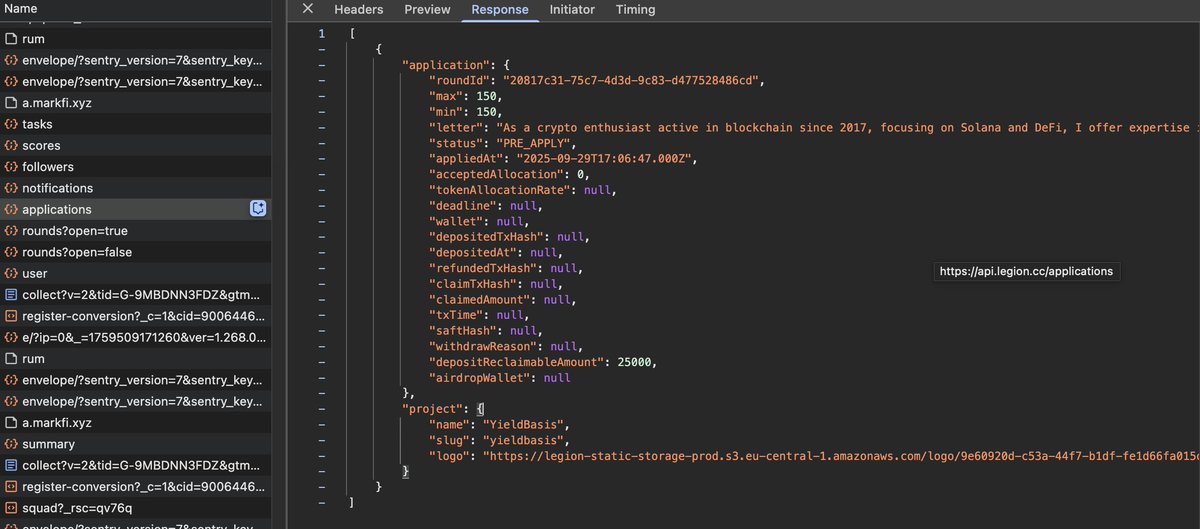This screenshot has width=1200, height=529.
Task: Click the "acceptedAllocation": 0 line
Action: pos(509,175)
